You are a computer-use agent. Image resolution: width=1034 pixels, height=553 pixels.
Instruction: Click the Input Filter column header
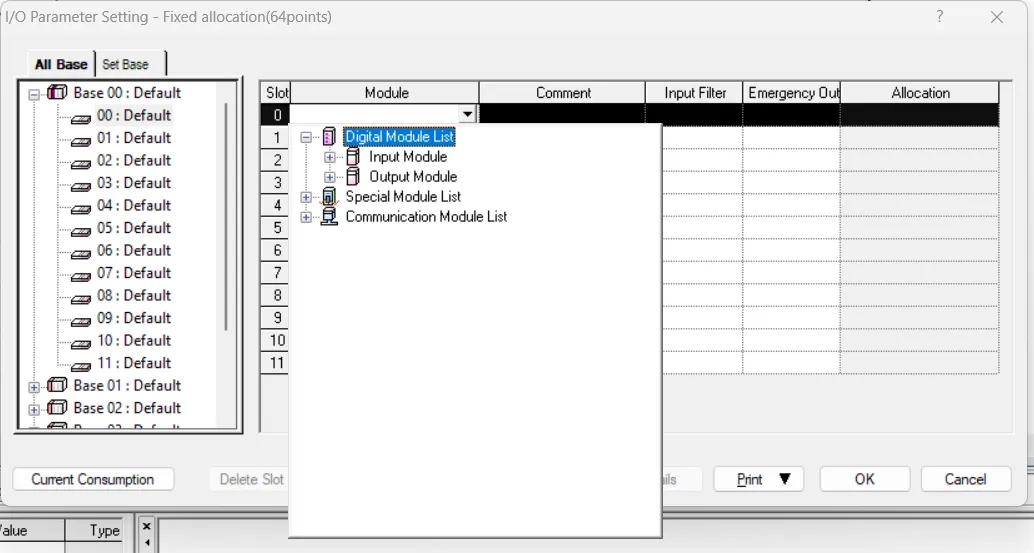pos(694,93)
